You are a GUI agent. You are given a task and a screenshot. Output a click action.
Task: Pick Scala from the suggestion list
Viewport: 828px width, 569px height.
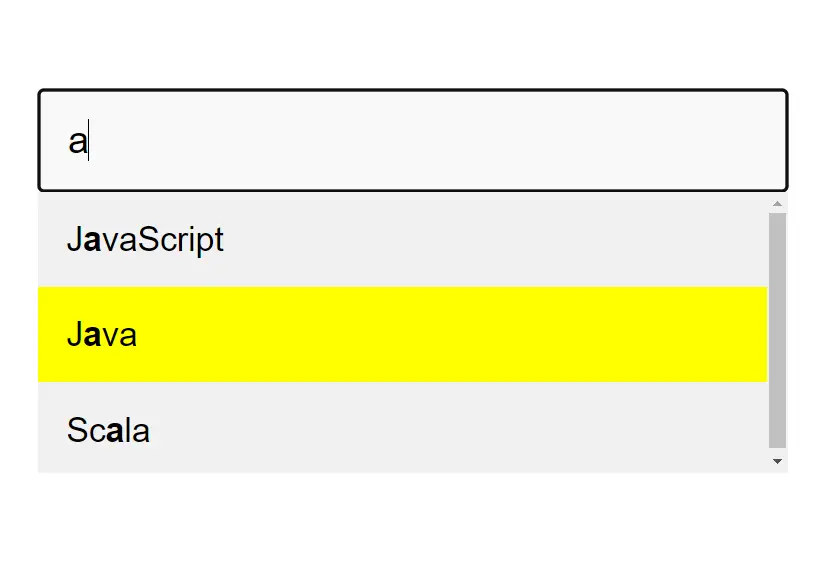[108, 431]
